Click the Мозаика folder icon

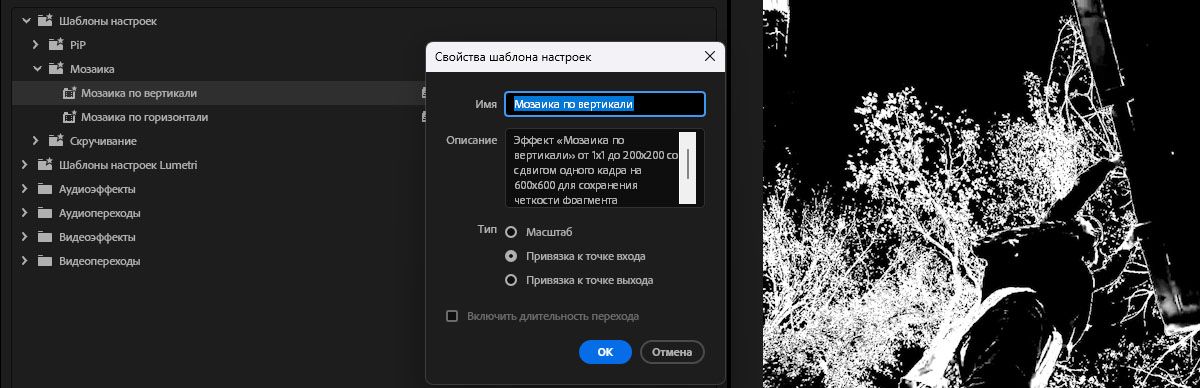pos(56,69)
